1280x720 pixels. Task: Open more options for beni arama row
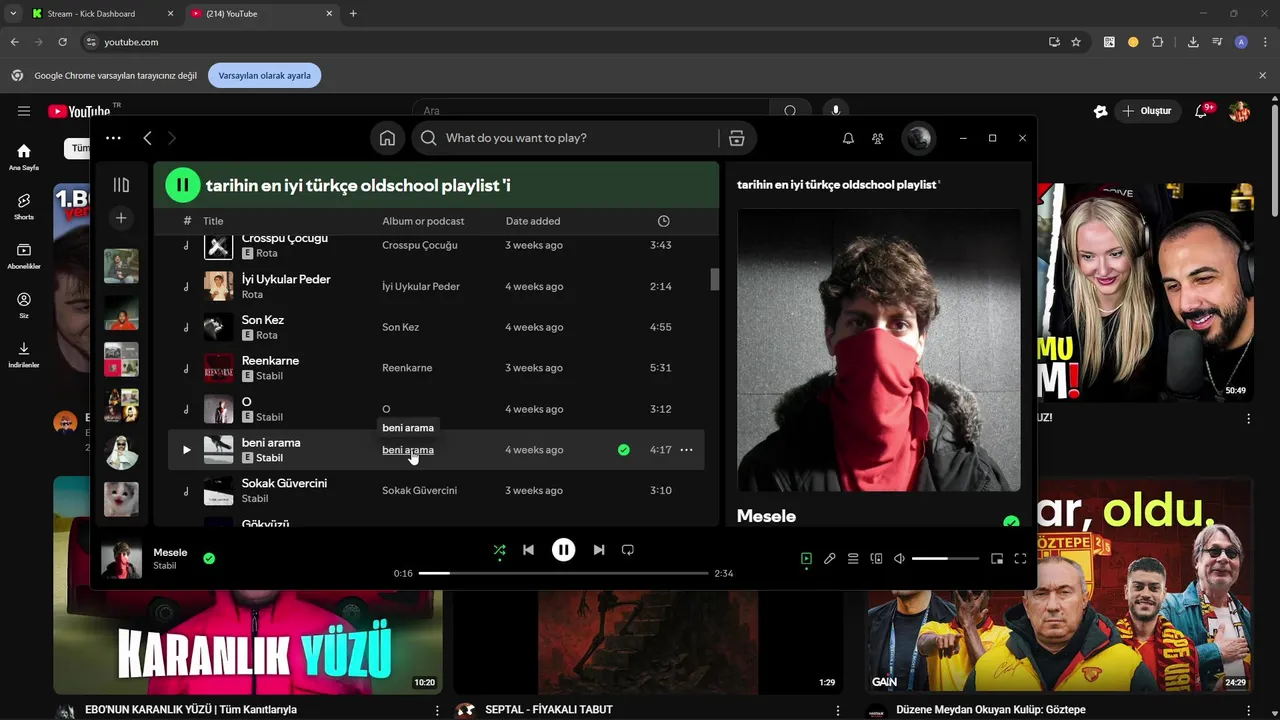coord(686,450)
